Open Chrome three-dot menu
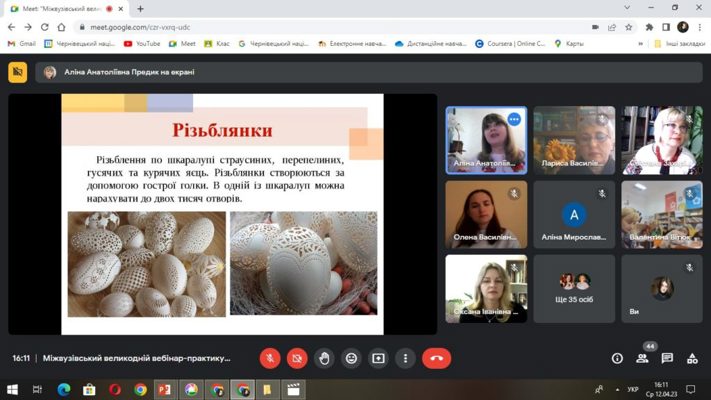The image size is (711, 400). (x=700, y=27)
